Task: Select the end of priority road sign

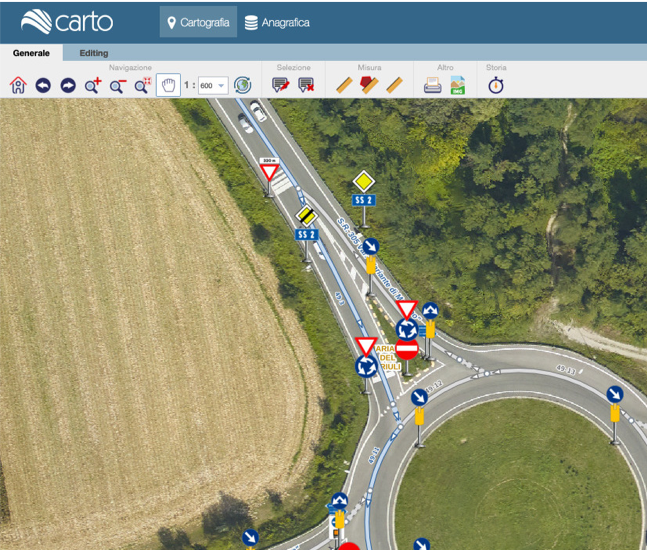Action: tap(306, 216)
